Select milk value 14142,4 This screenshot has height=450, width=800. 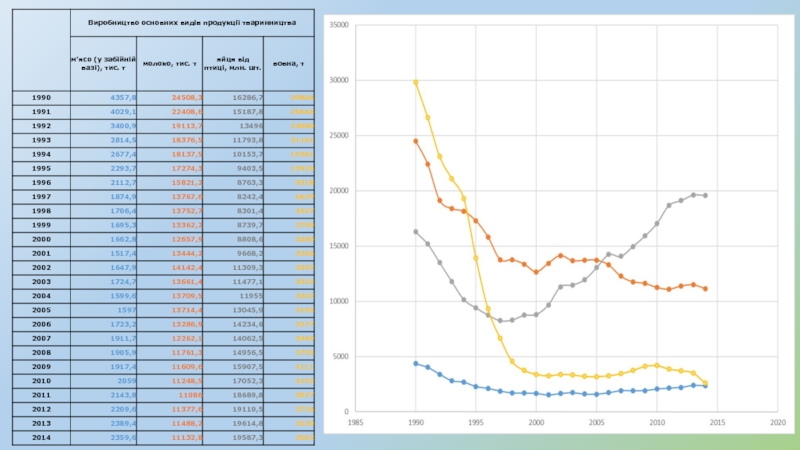(x=187, y=267)
